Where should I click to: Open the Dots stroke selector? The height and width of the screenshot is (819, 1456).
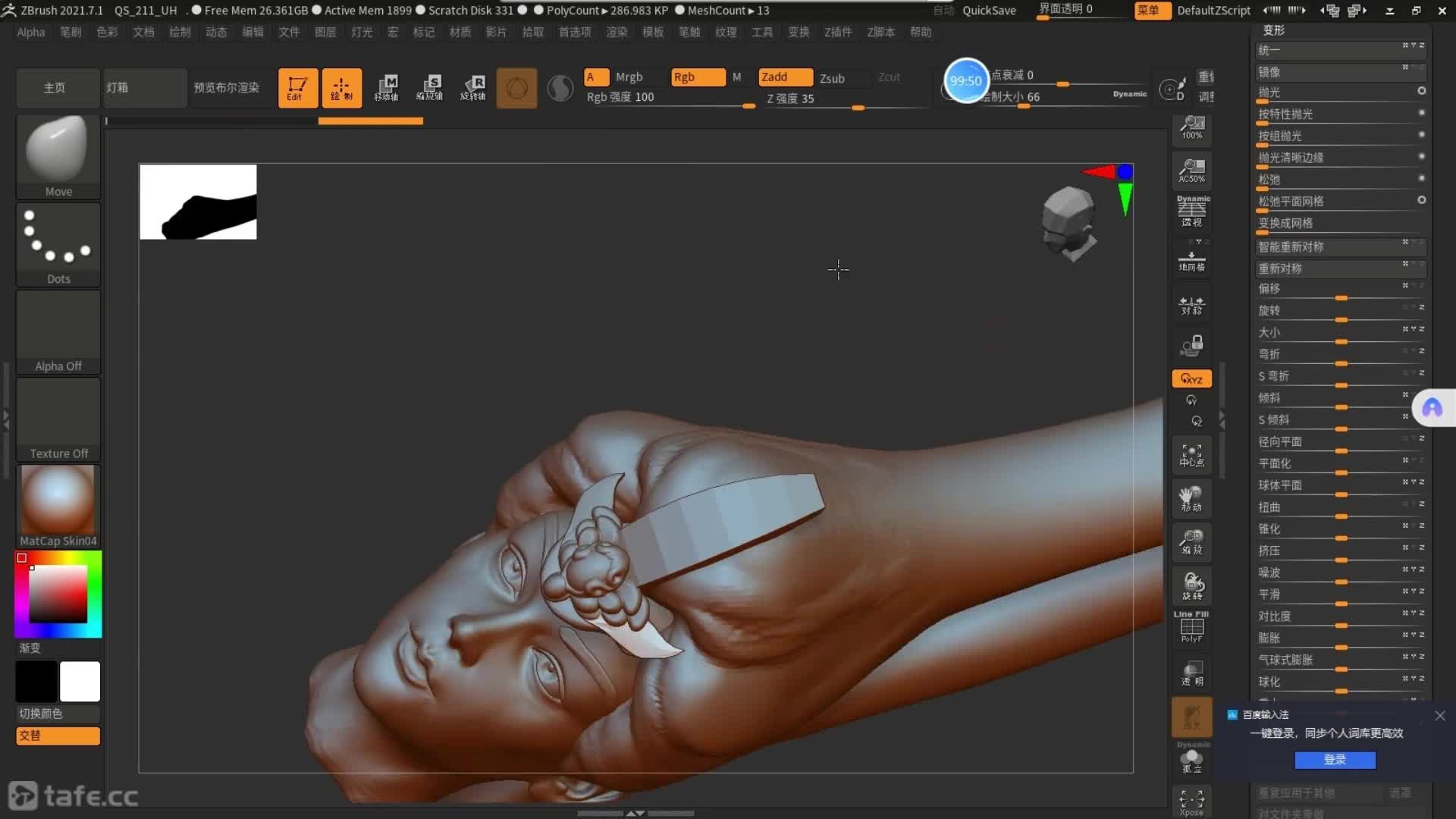(58, 243)
